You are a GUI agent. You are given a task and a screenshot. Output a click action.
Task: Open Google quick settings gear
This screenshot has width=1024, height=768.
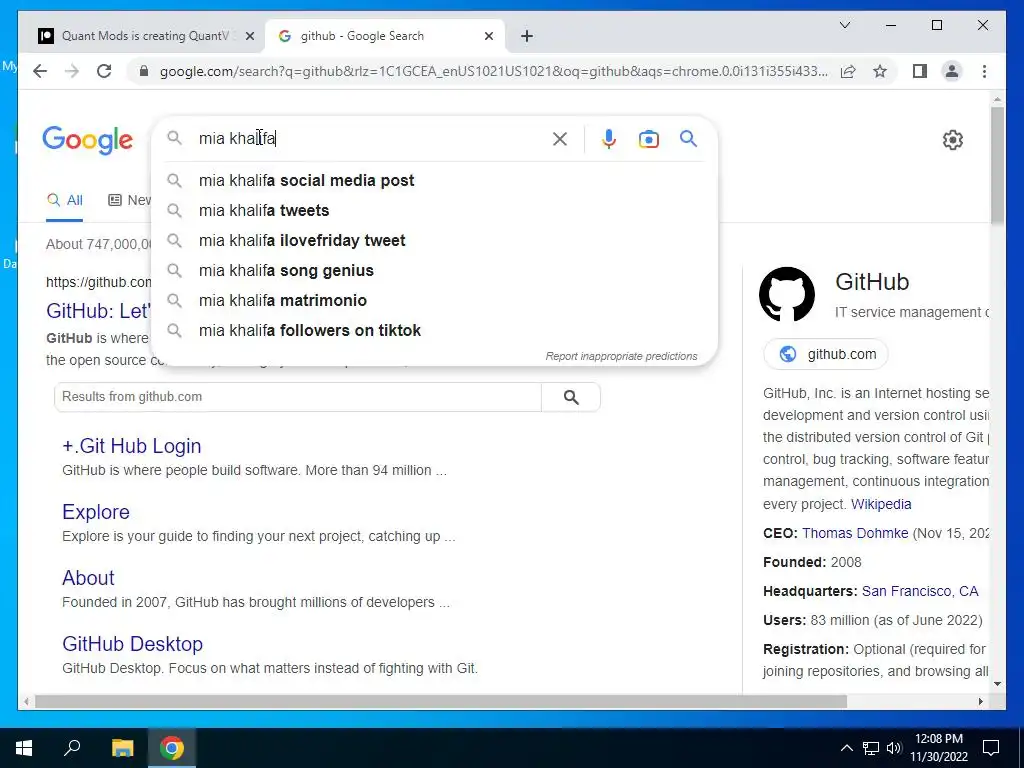pos(952,140)
